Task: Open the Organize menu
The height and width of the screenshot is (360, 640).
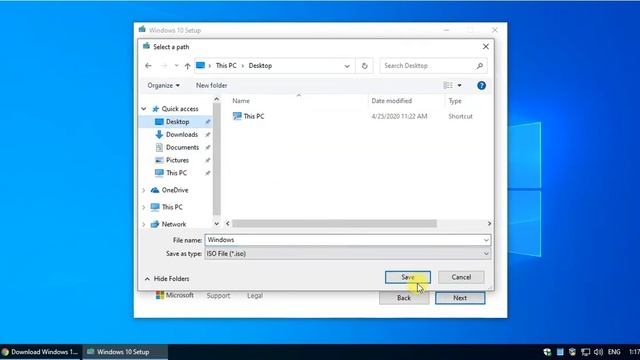Action: (x=163, y=85)
